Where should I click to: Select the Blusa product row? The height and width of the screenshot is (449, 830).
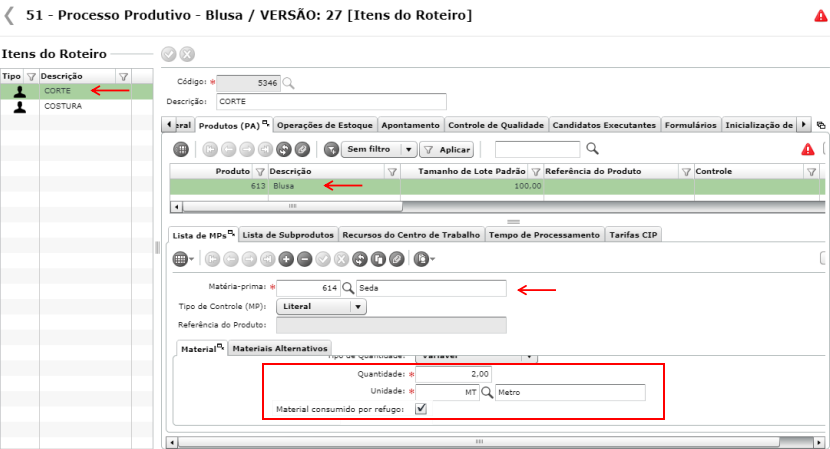pyautogui.click(x=497, y=186)
